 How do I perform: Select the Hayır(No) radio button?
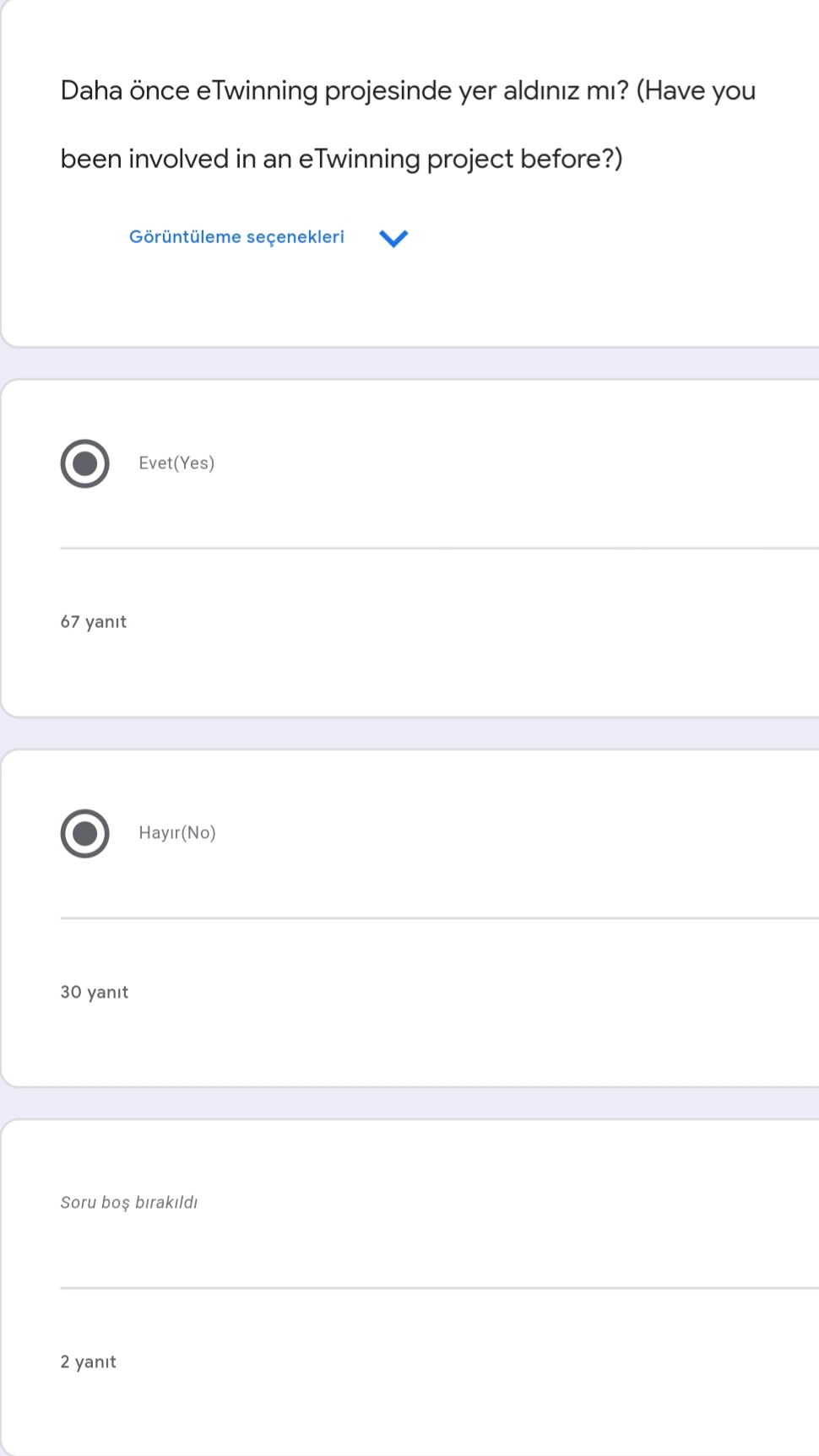[84, 833]
